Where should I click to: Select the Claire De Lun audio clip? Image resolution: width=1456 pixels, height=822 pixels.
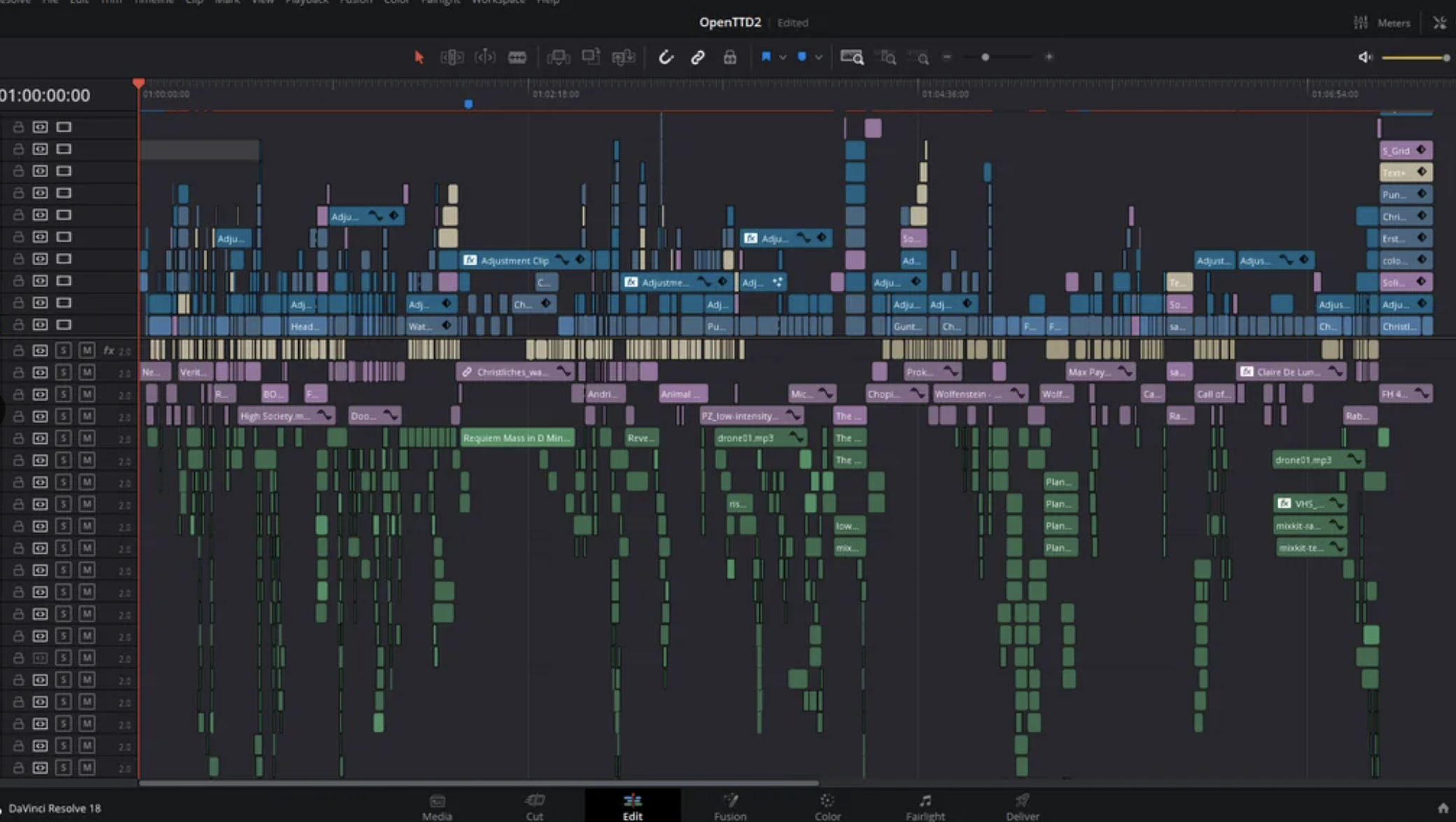pyautogui.click(x=1291, y=372)
